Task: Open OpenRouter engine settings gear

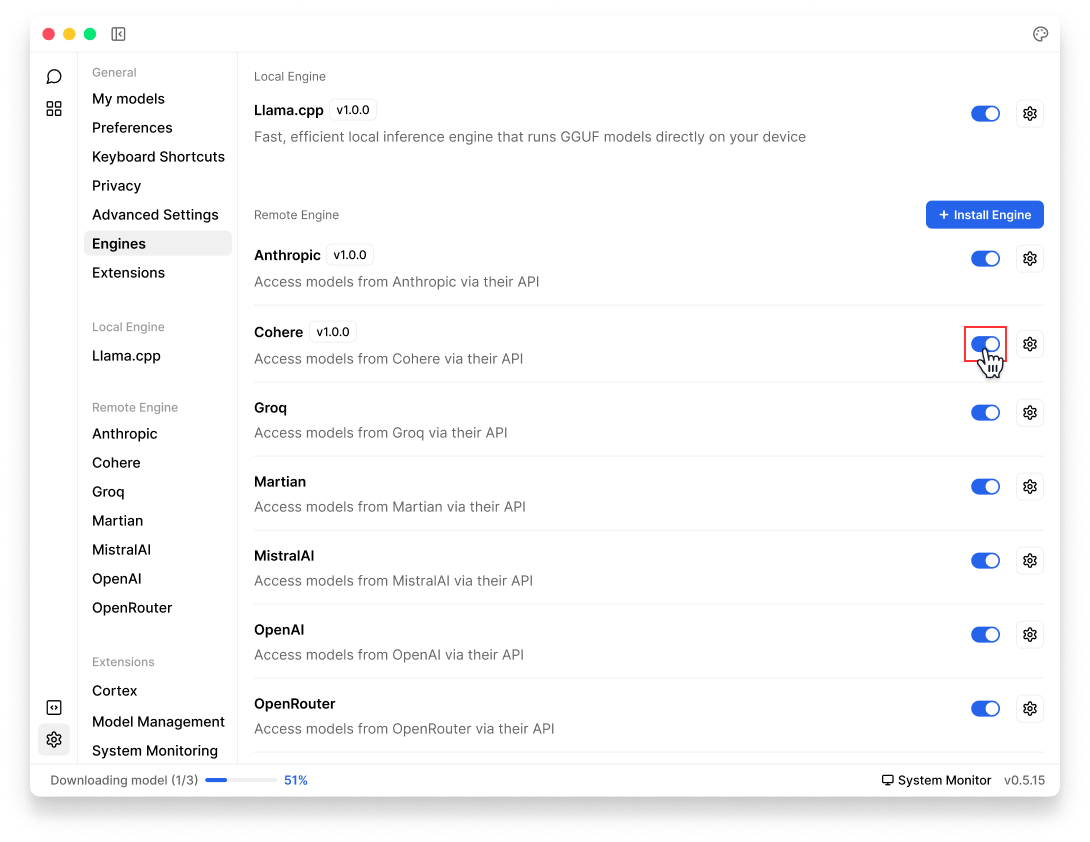Action: pyautogui.click(x=1030, y=709)
